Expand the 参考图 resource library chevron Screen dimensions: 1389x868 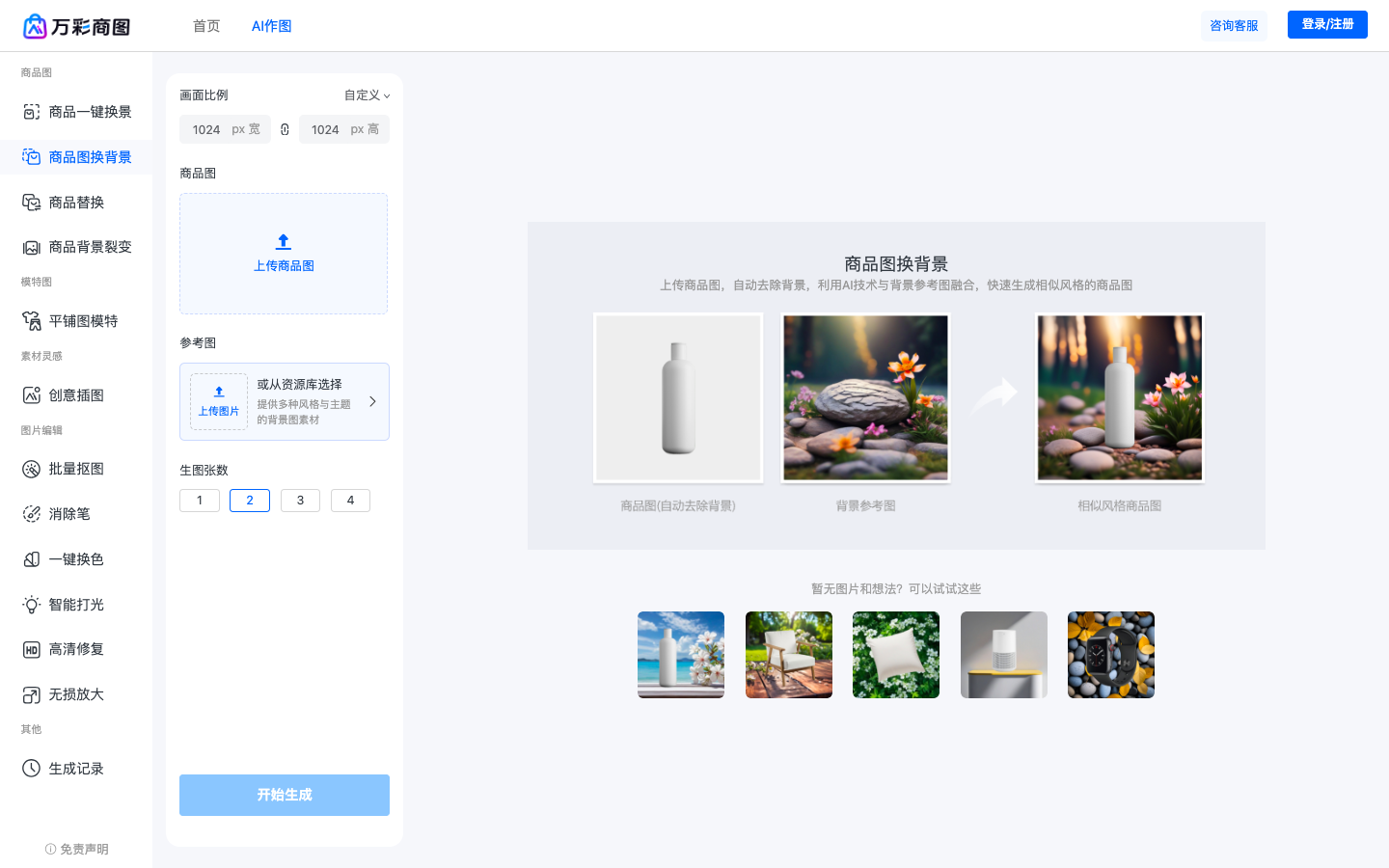tap(372, 401)
